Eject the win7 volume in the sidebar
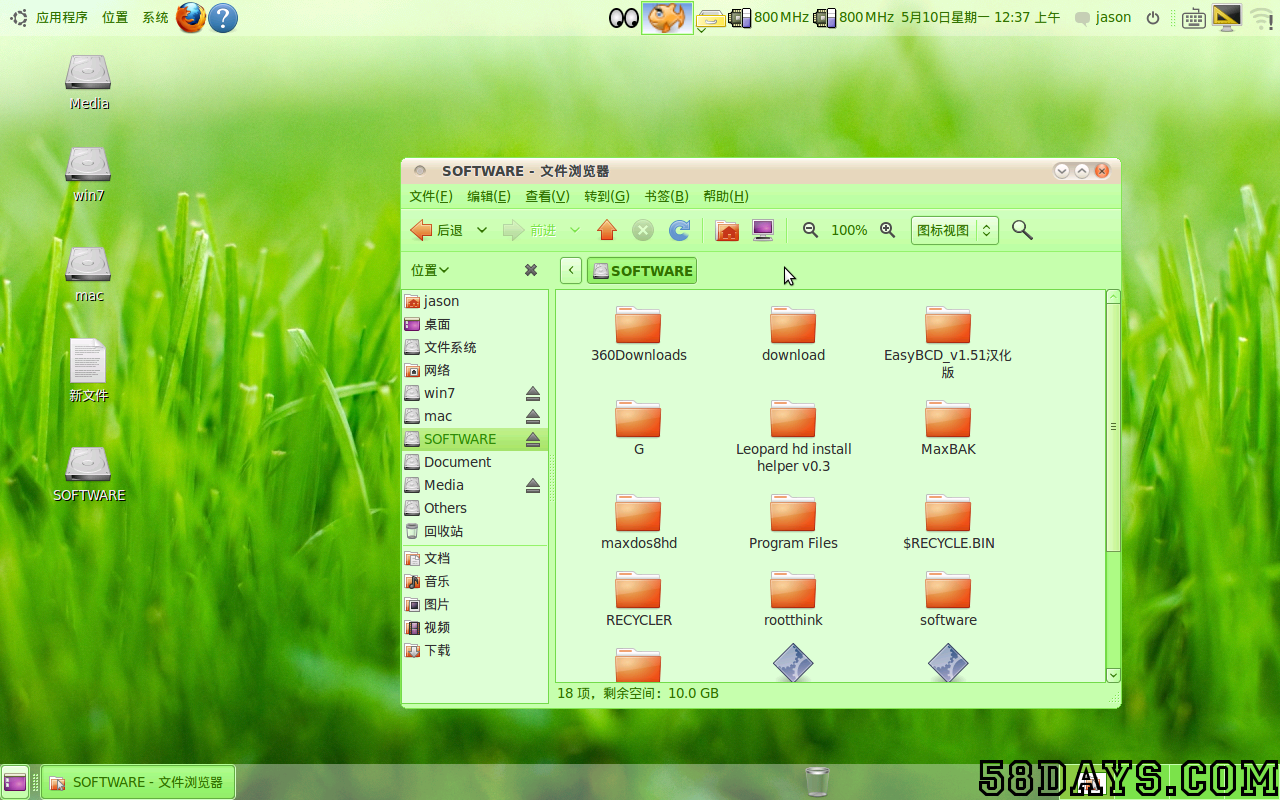The image size is (1280, 800). pos(533,394)
